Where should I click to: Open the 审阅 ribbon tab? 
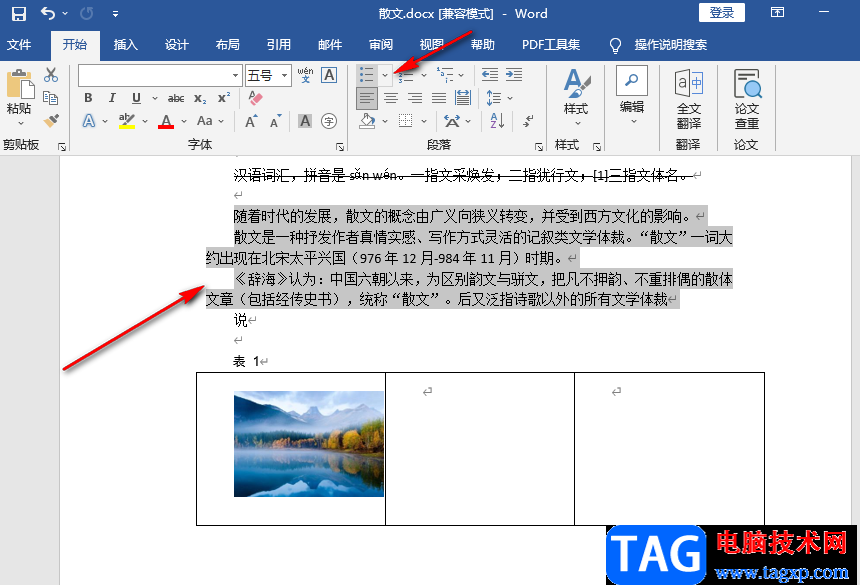(381, 45)
